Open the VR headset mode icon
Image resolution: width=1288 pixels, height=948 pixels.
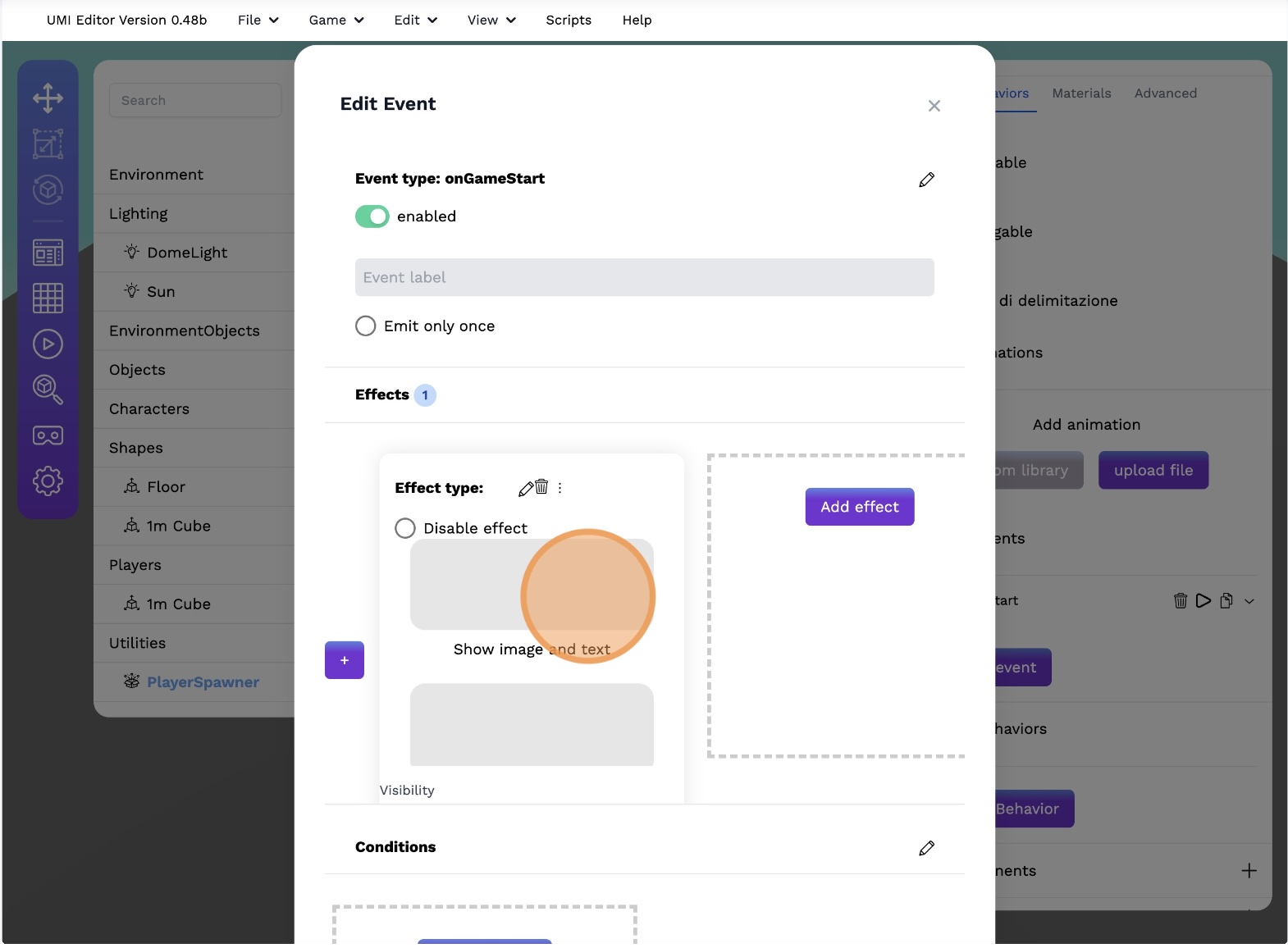pyautogui.click(x=48, y=435)
